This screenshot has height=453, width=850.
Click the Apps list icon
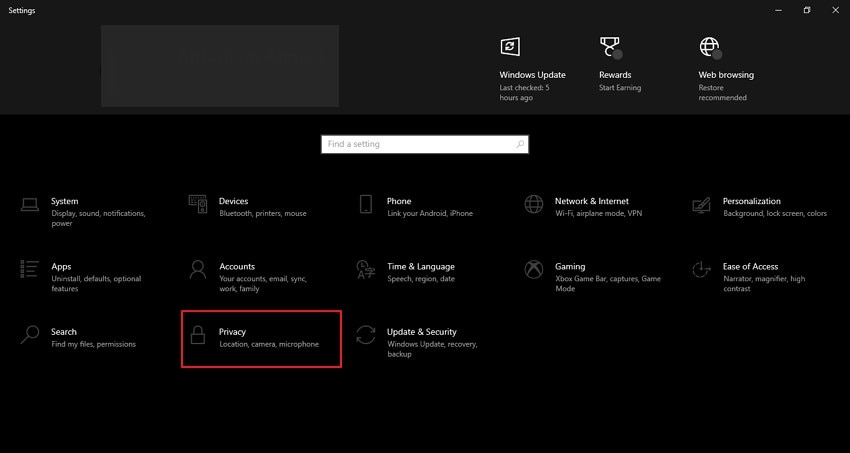click(30, 269)
